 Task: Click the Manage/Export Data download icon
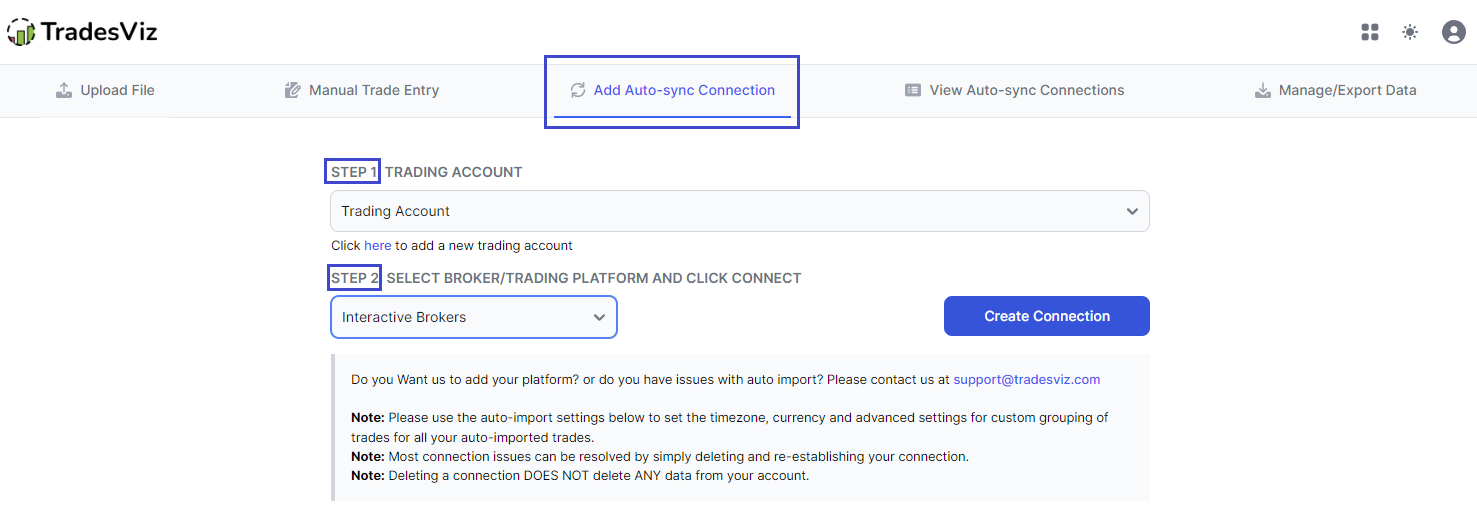1263,90
